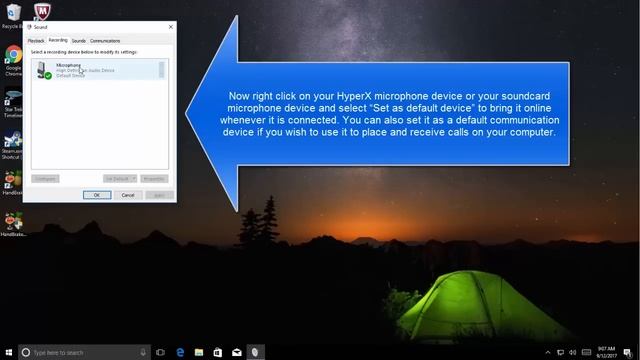The height and width of the screenshot is (360, 640).
Task: Click the Properties button
Action: 154,179
